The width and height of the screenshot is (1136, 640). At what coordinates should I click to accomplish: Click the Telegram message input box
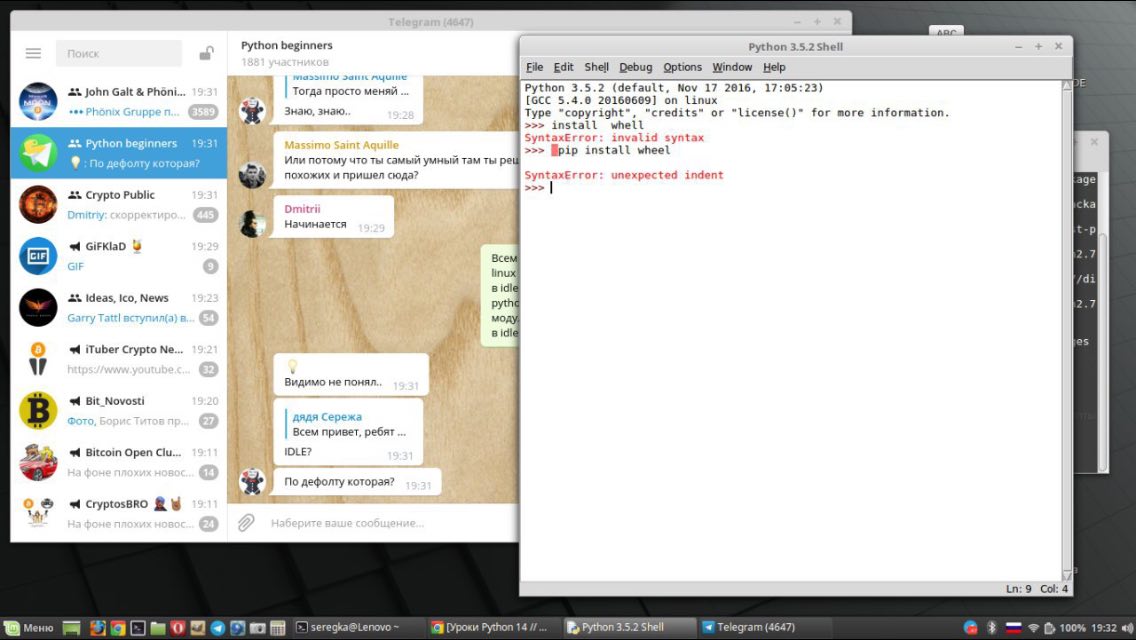point(391,523)
